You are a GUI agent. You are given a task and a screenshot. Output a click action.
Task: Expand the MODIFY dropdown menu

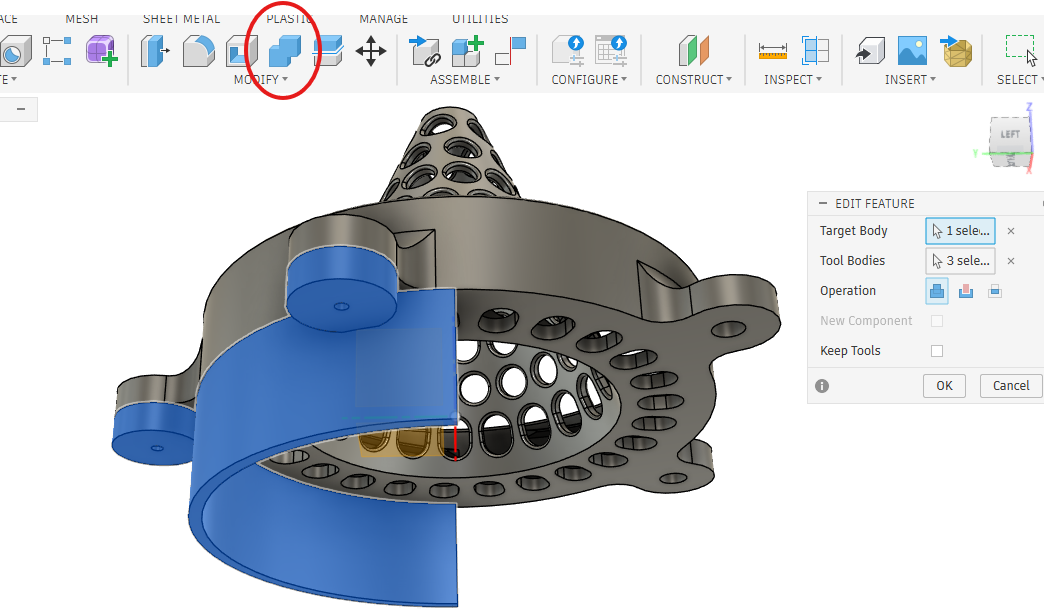[x=261, y=80]
